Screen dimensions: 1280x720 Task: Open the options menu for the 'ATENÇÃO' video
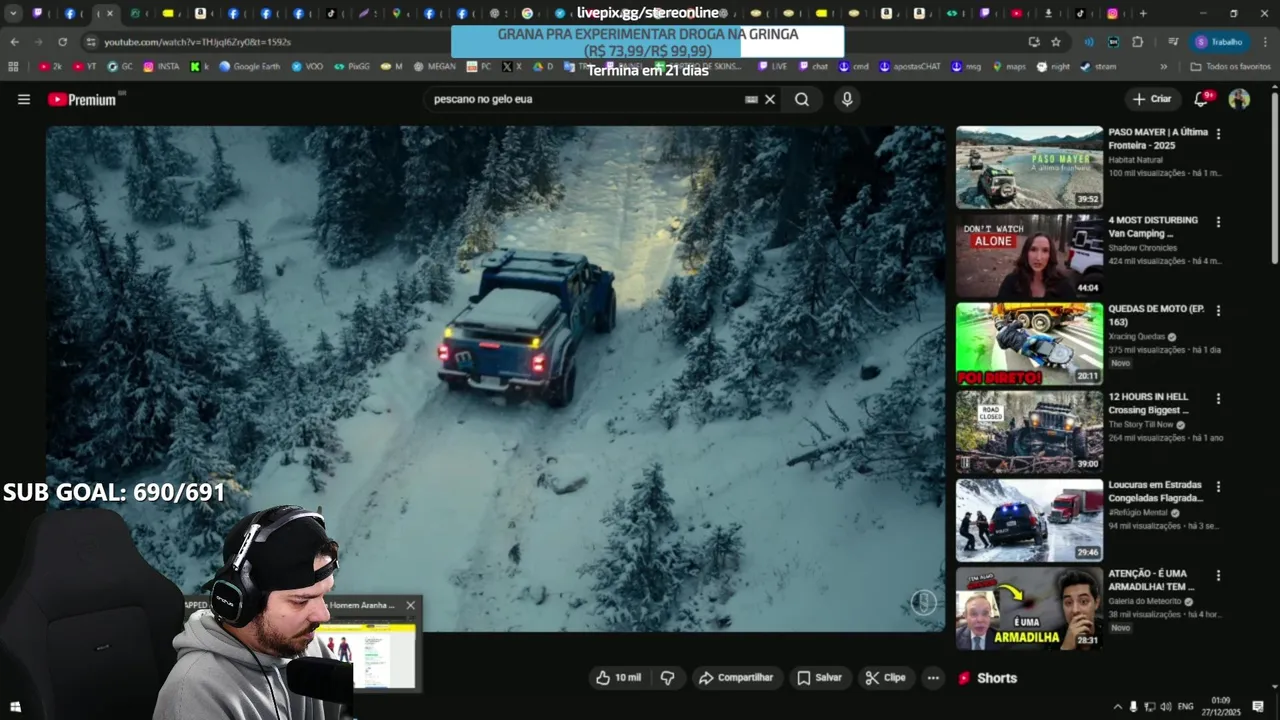[x=1218, y=575]
